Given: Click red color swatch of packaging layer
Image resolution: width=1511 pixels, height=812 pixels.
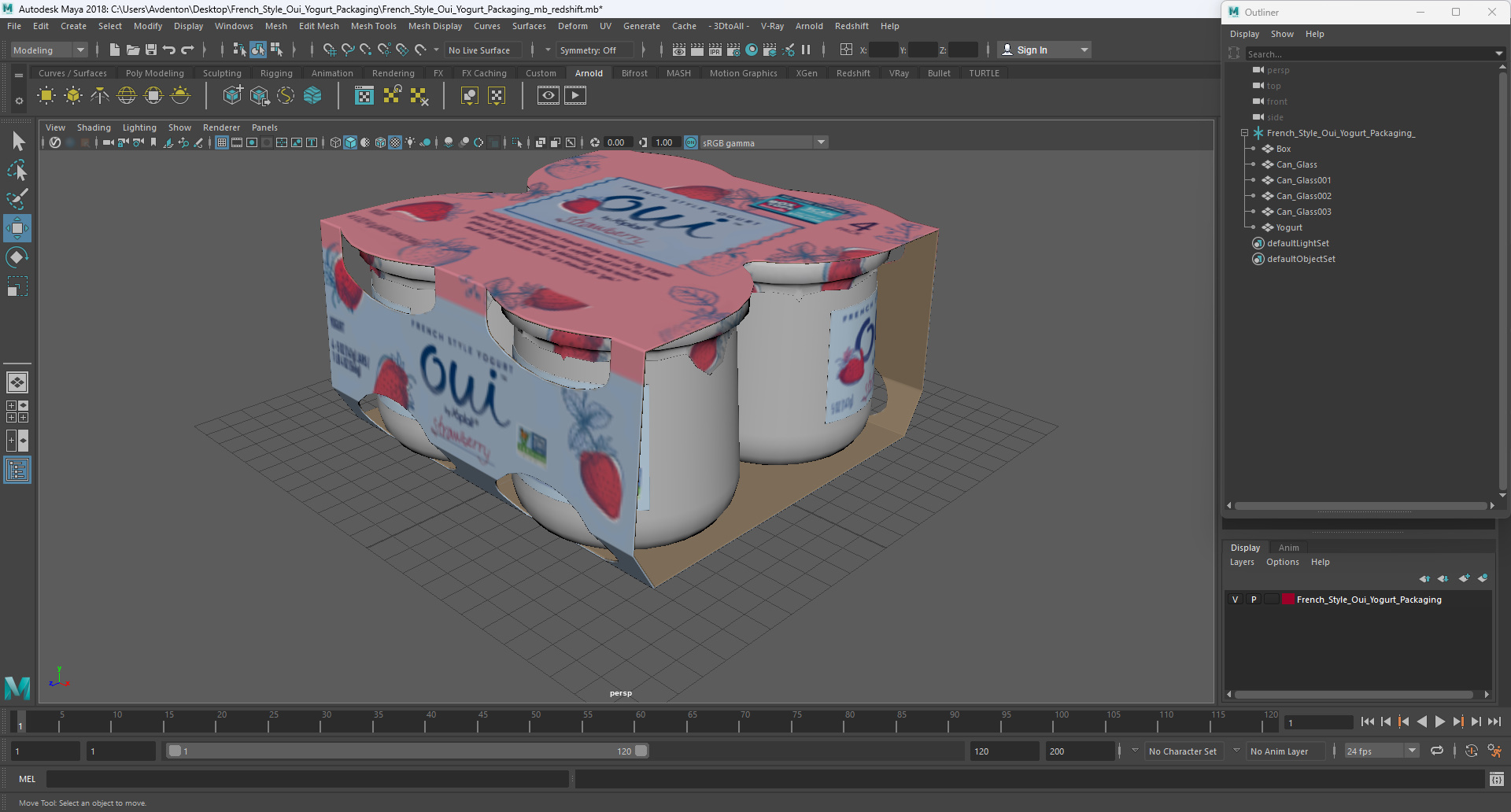Looking at the screenshot, I should [x=1288, y=600].
